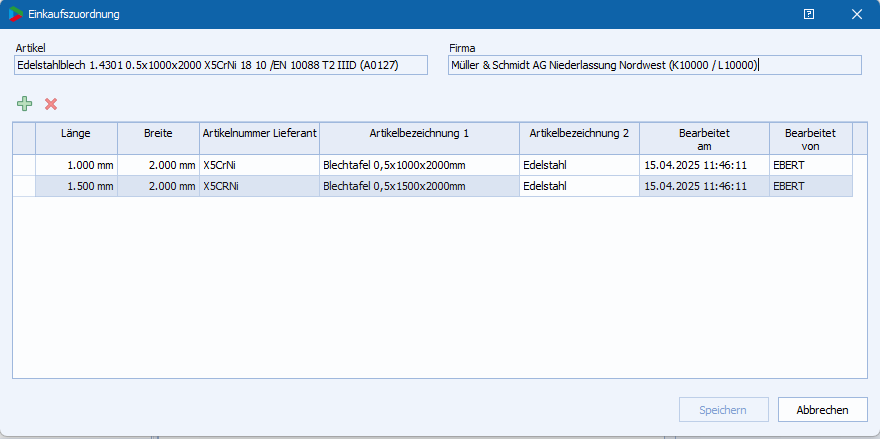Click into the Firma text field

(x=654, y=65)
